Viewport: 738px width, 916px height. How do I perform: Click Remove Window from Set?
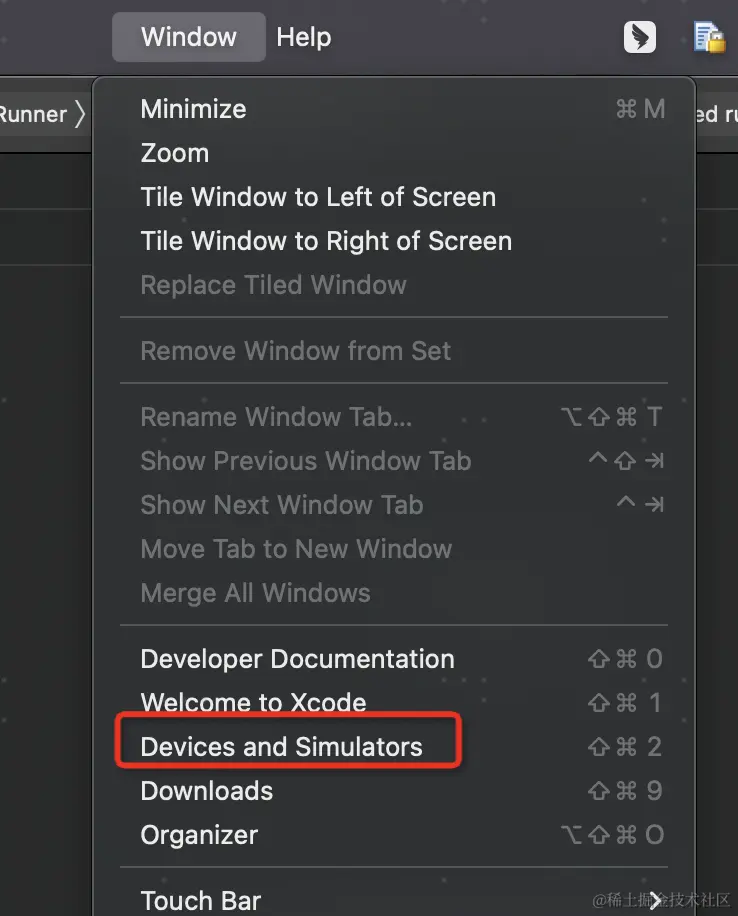295,351
